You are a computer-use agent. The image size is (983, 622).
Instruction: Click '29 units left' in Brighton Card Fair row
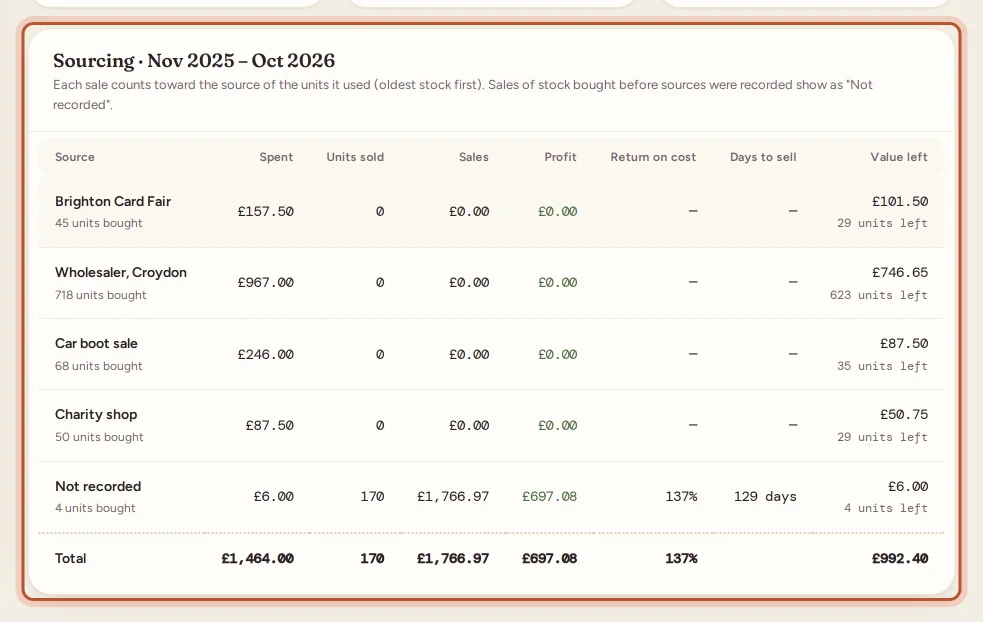coord(882,223)
